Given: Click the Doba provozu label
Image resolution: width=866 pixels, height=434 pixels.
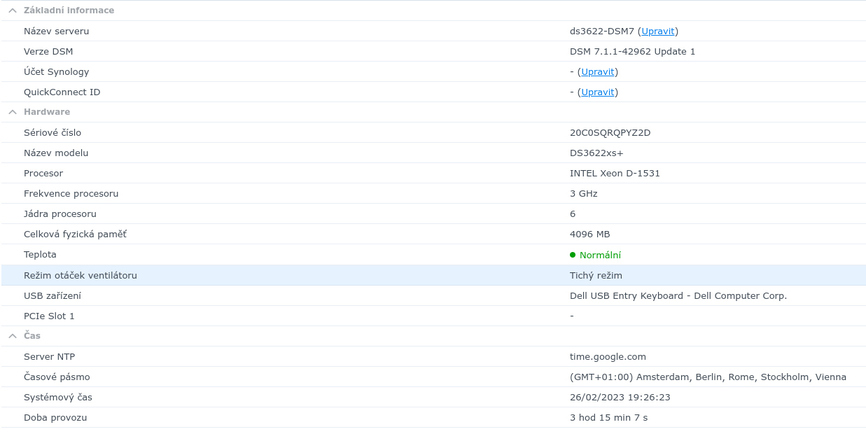Looking at the screenshot, I should coord(55,417).
